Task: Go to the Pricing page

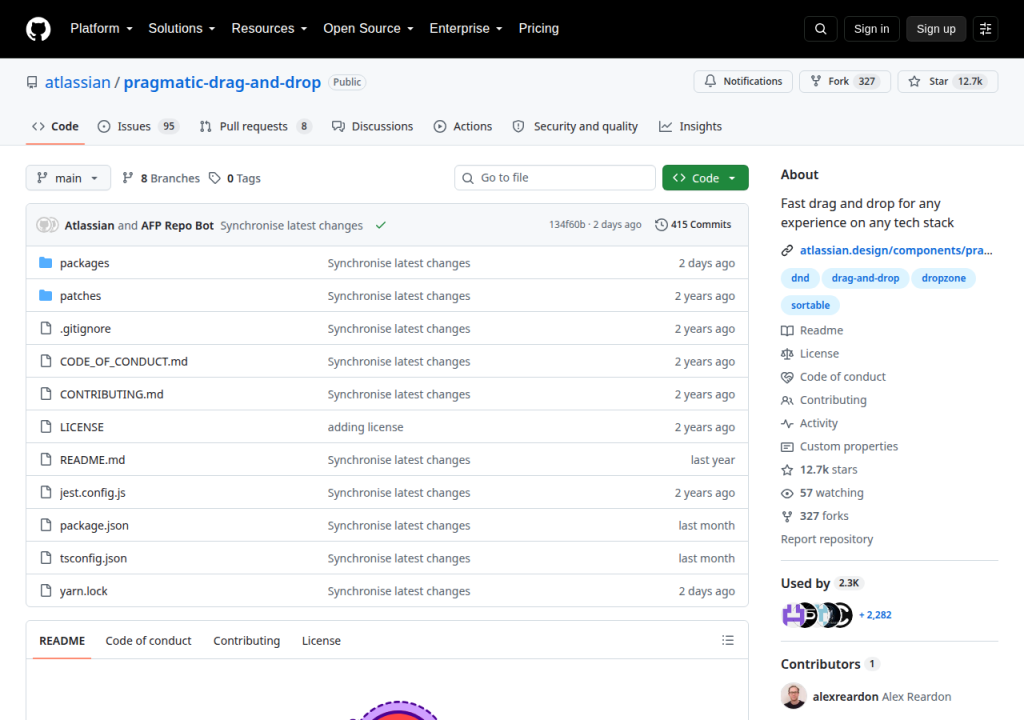Action: point(539,29)
